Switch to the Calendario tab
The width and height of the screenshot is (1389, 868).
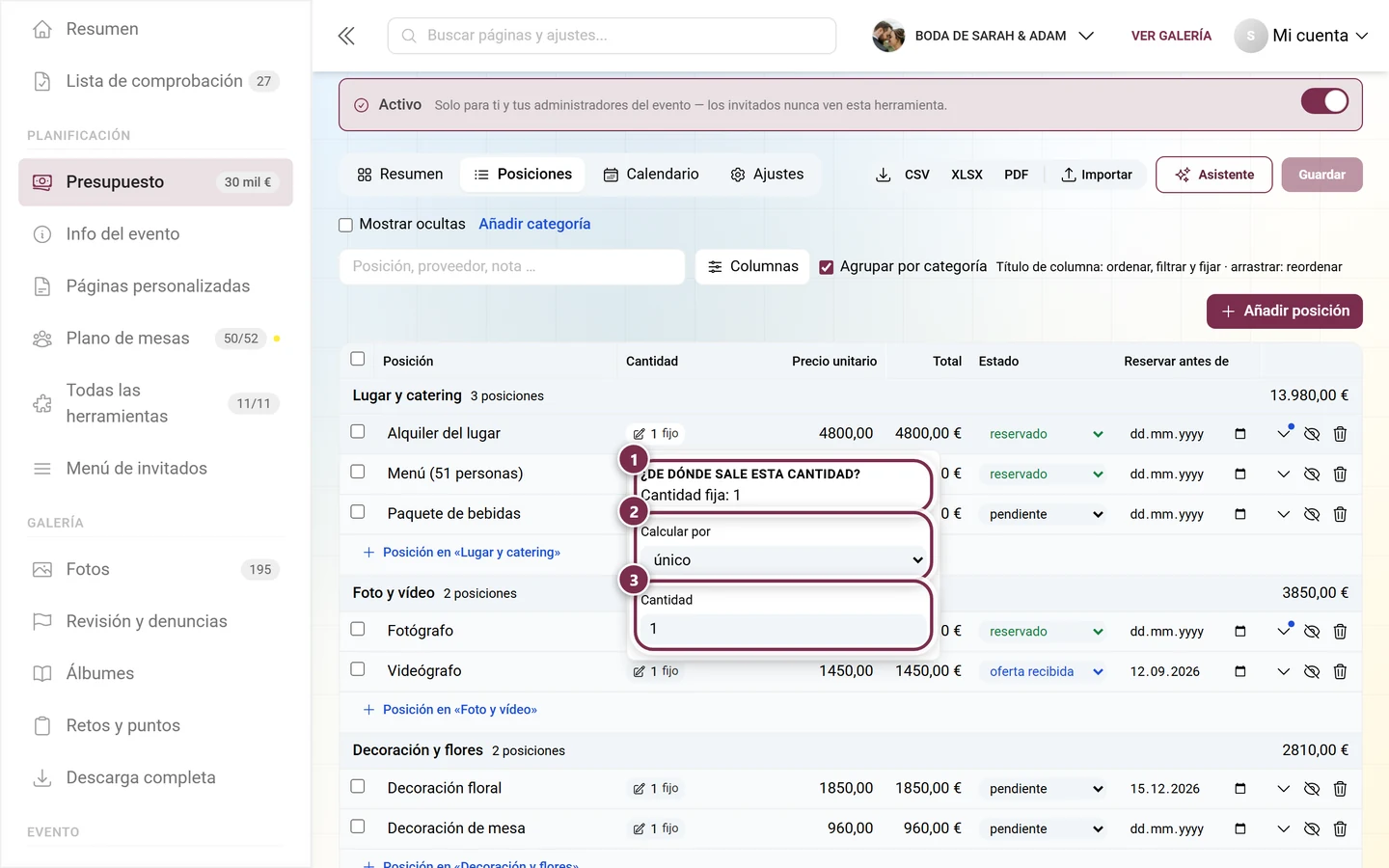click(651, 175)
